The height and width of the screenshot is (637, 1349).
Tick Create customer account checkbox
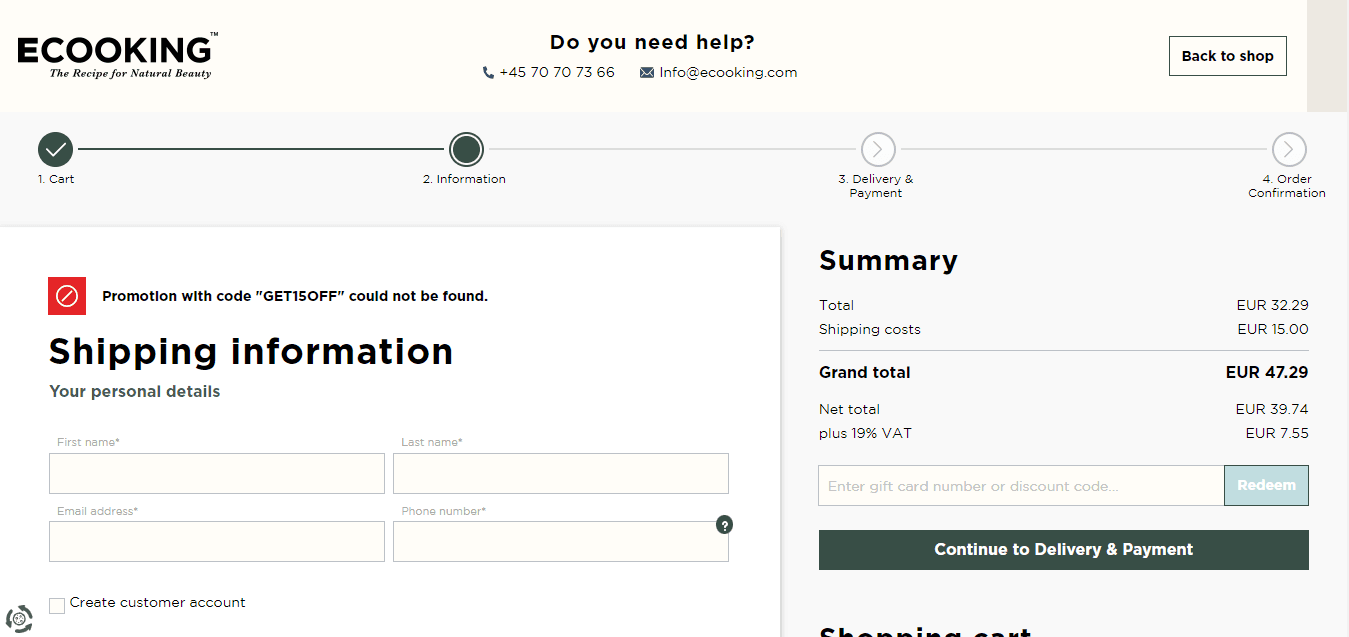click(57, 605)
